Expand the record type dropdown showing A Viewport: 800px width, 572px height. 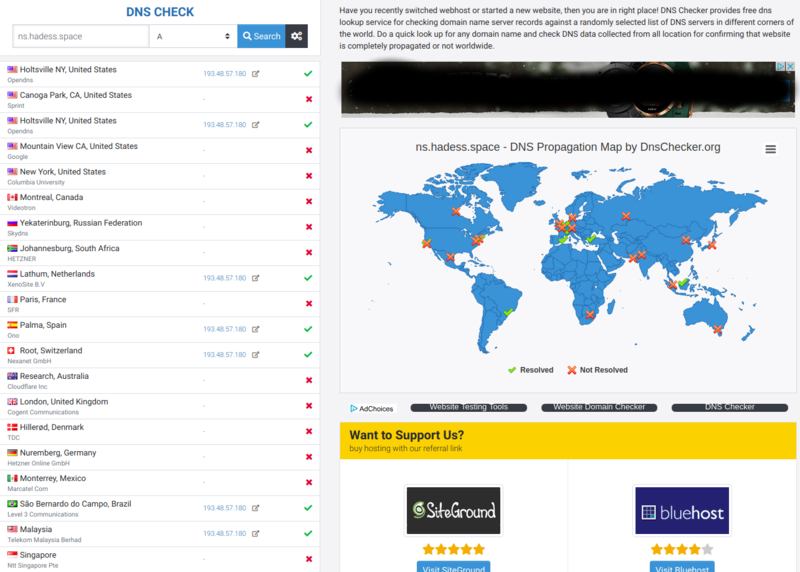click(193, 36)
